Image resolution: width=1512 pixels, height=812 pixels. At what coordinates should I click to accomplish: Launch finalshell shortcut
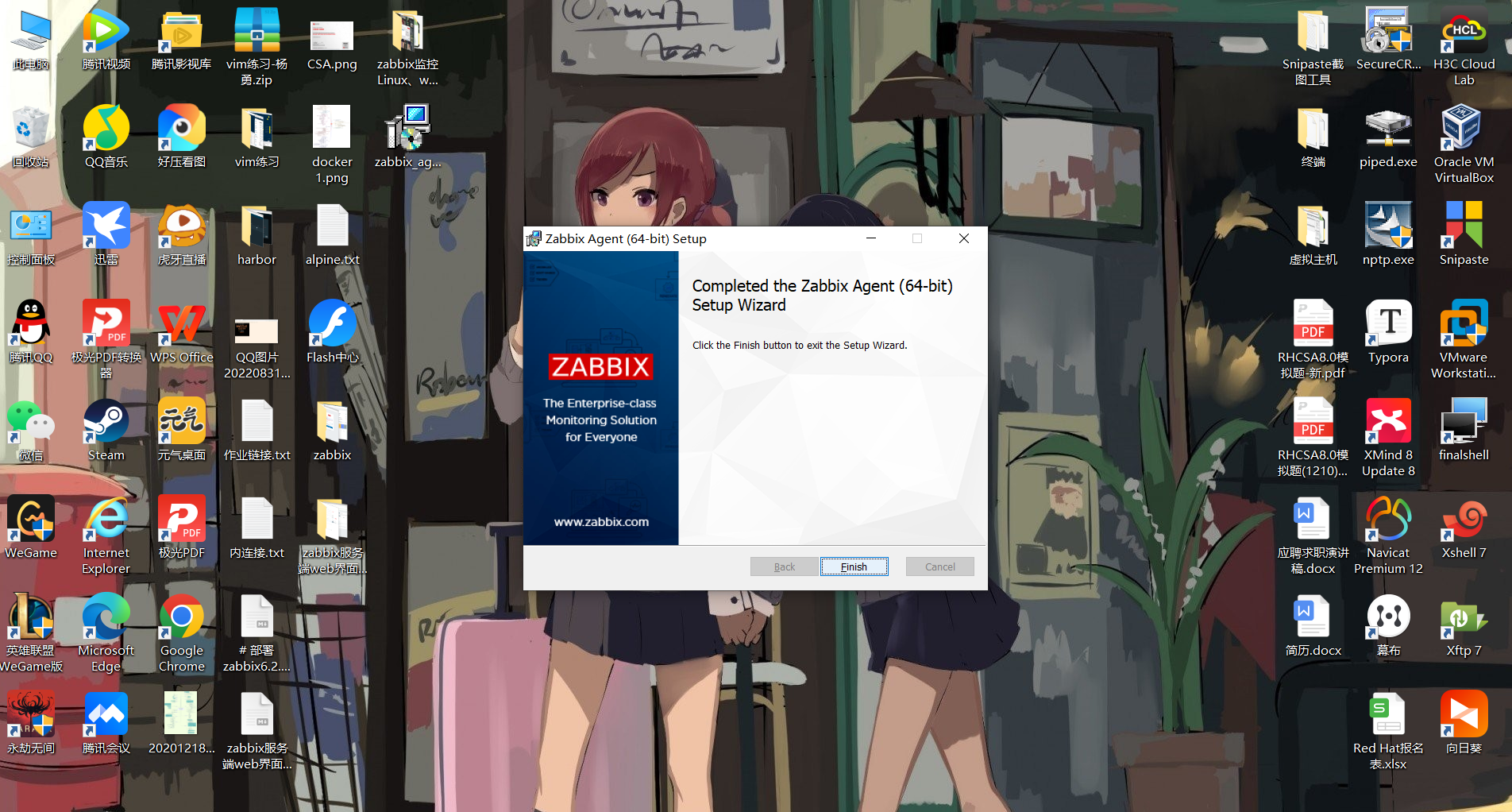1464,431
